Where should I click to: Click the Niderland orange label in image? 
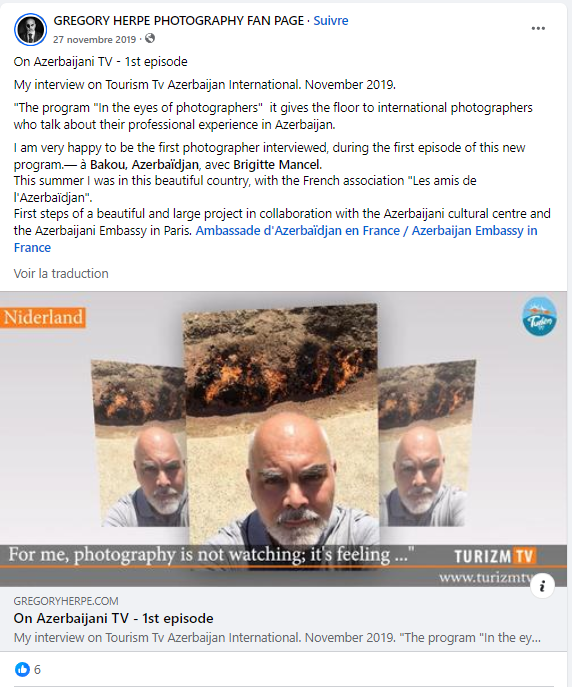[x=43, y=317]
